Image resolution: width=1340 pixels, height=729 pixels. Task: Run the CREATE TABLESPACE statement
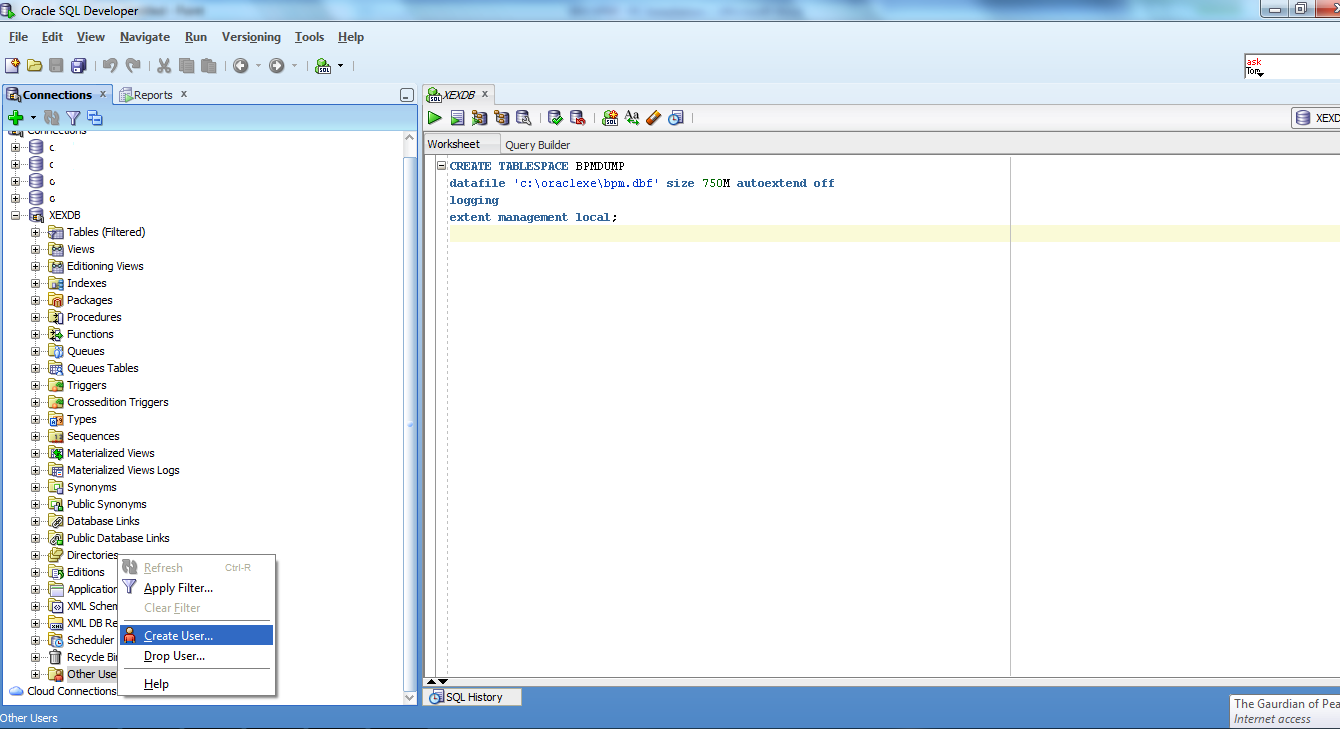(434, 118)
